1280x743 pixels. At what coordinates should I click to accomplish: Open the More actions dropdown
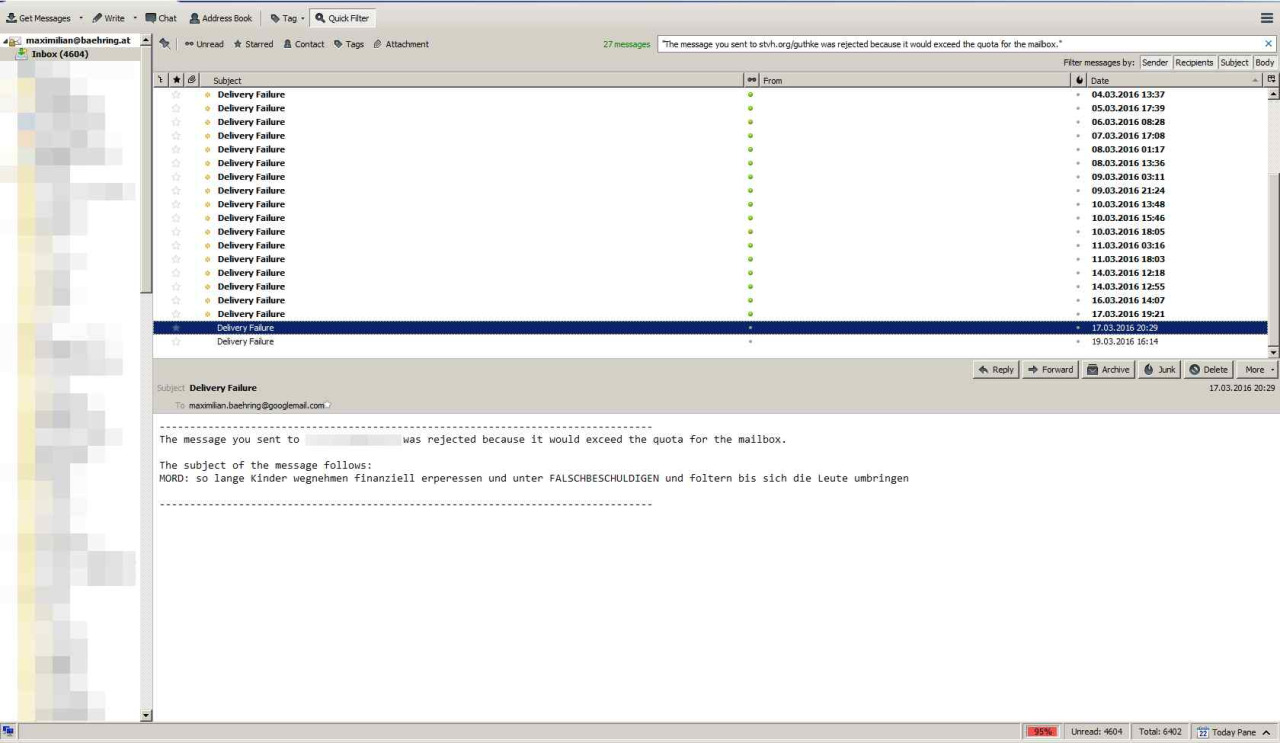click(1257, 369)
